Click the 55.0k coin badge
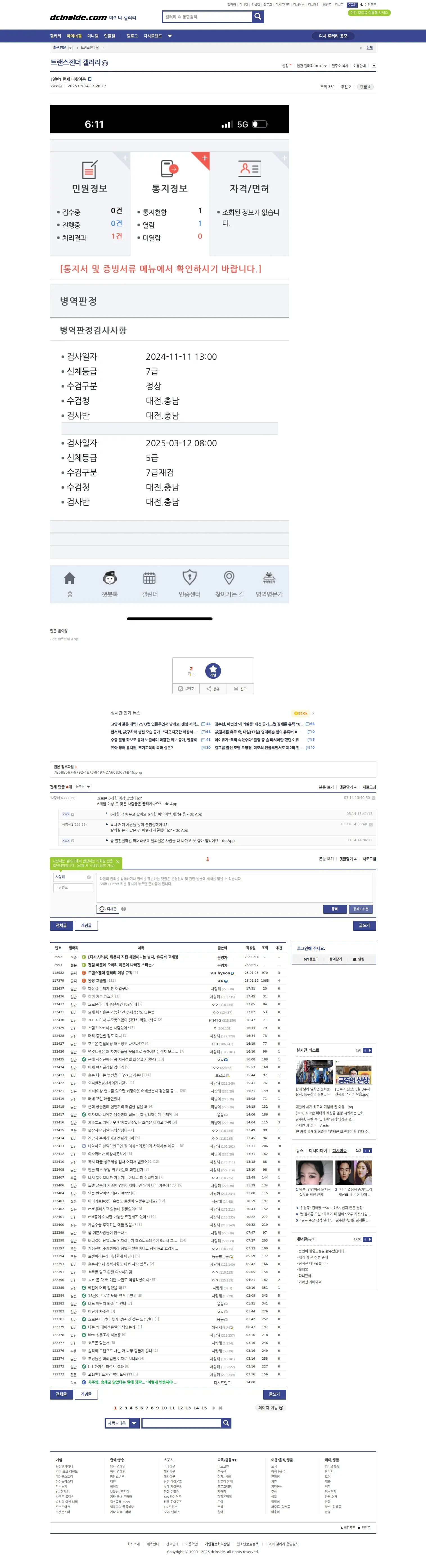The width and height of the screenshot is (426, 1568). pyautogui.click(x=301, y=713)
